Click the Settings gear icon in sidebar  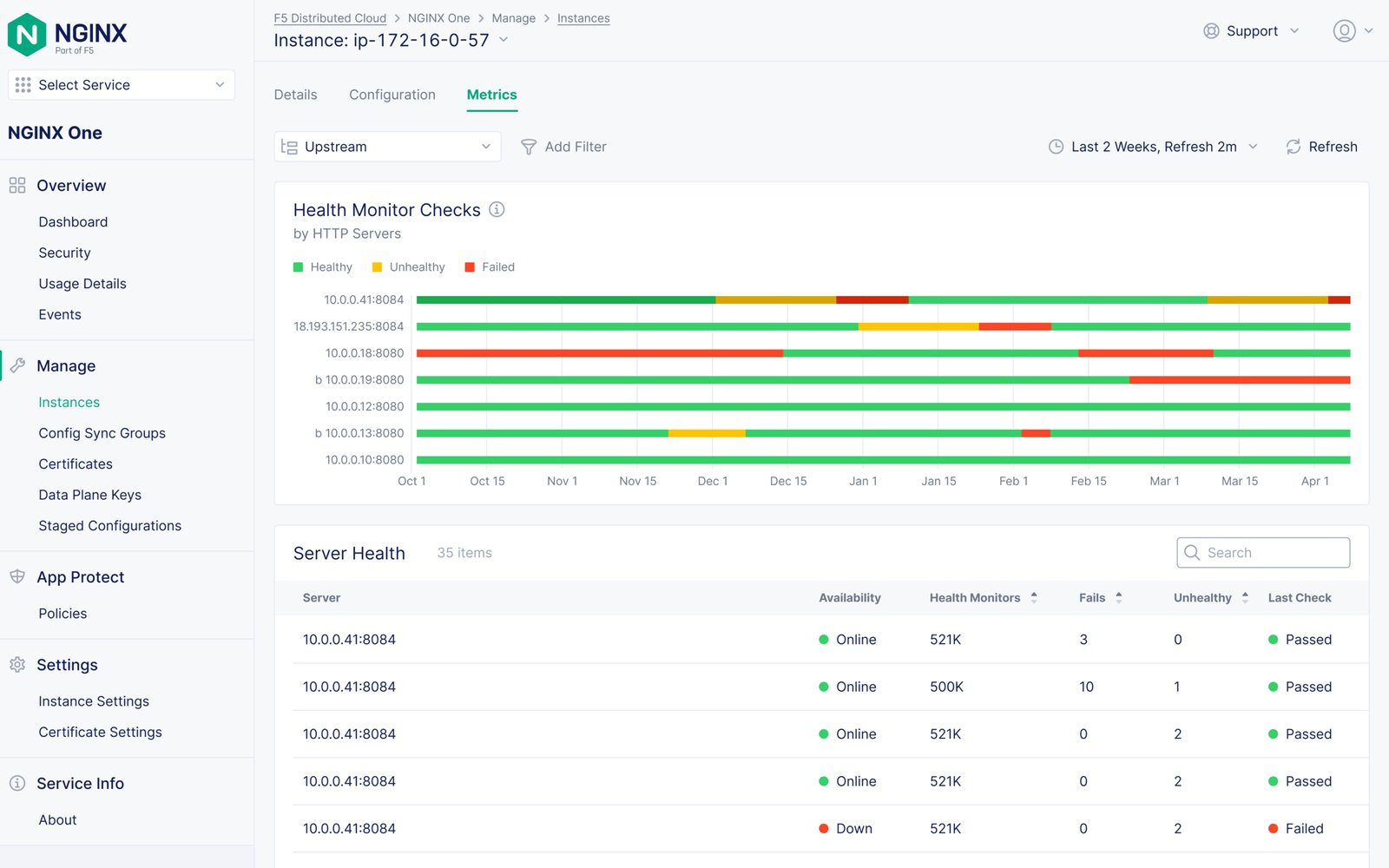click(17, 665)
